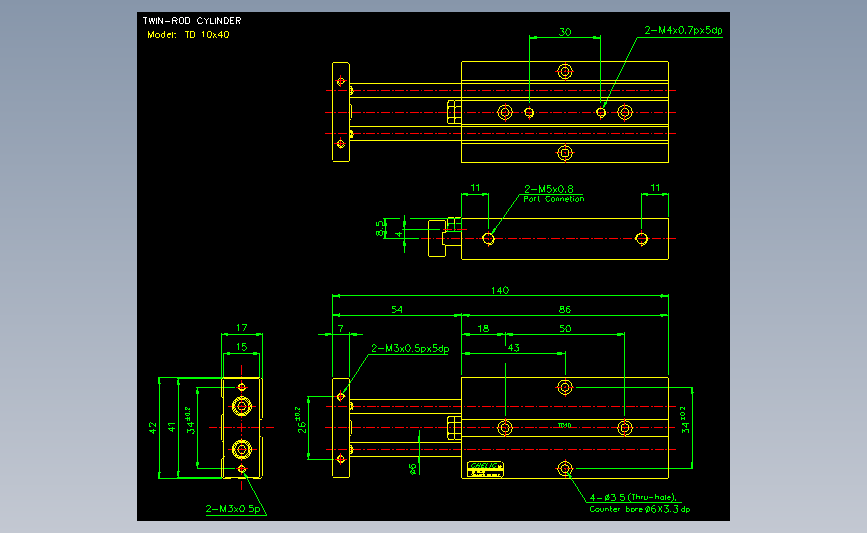This screenshot has width=867, height=533.
Task: Click the 41 height dimension
Action: click(x=172, y=427)
